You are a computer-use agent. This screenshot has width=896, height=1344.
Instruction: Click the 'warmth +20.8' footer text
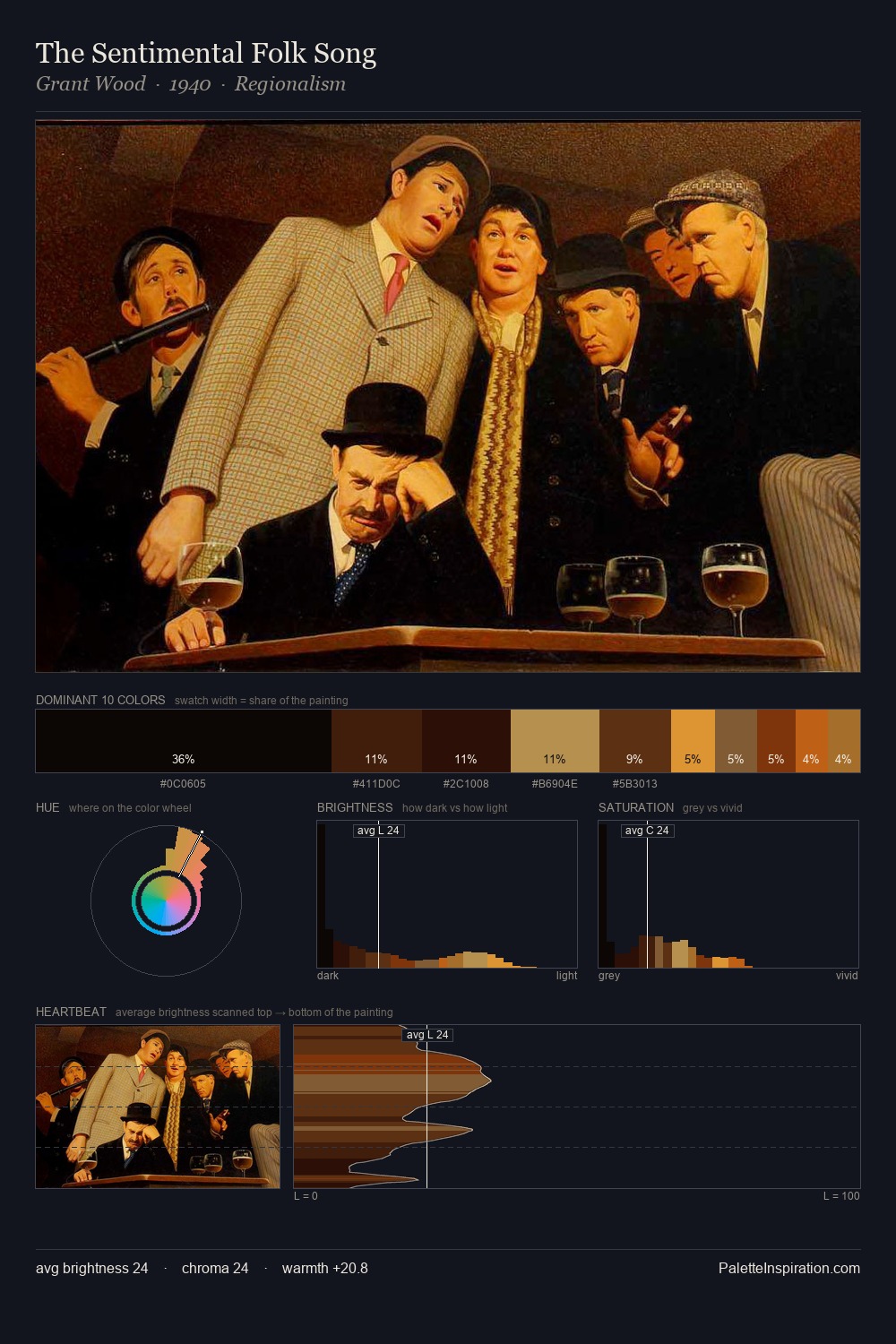pyautogui.click(x=325, y=1268)
